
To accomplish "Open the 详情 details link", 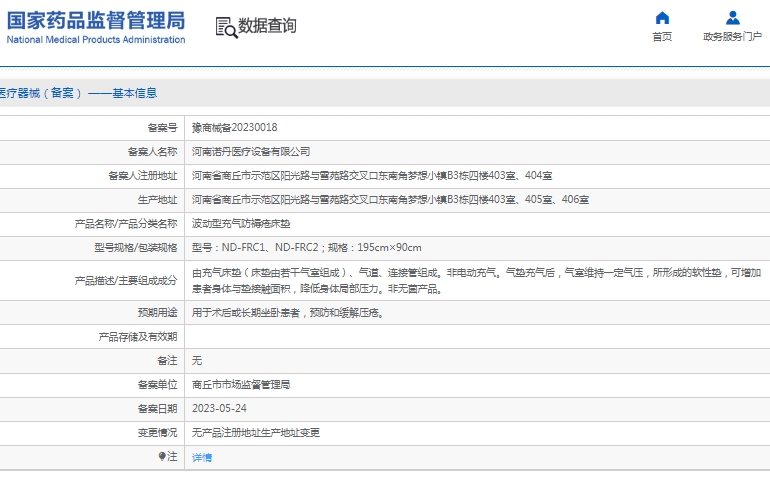I will pos(202,457).
